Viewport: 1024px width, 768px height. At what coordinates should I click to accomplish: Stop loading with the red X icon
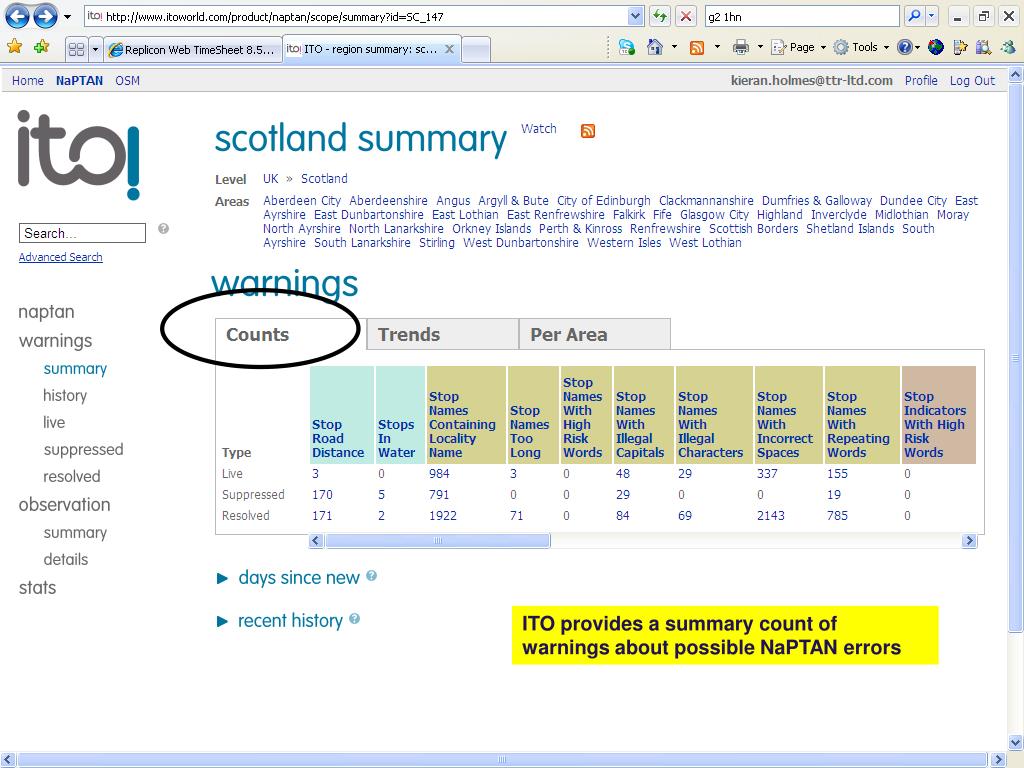686,16
